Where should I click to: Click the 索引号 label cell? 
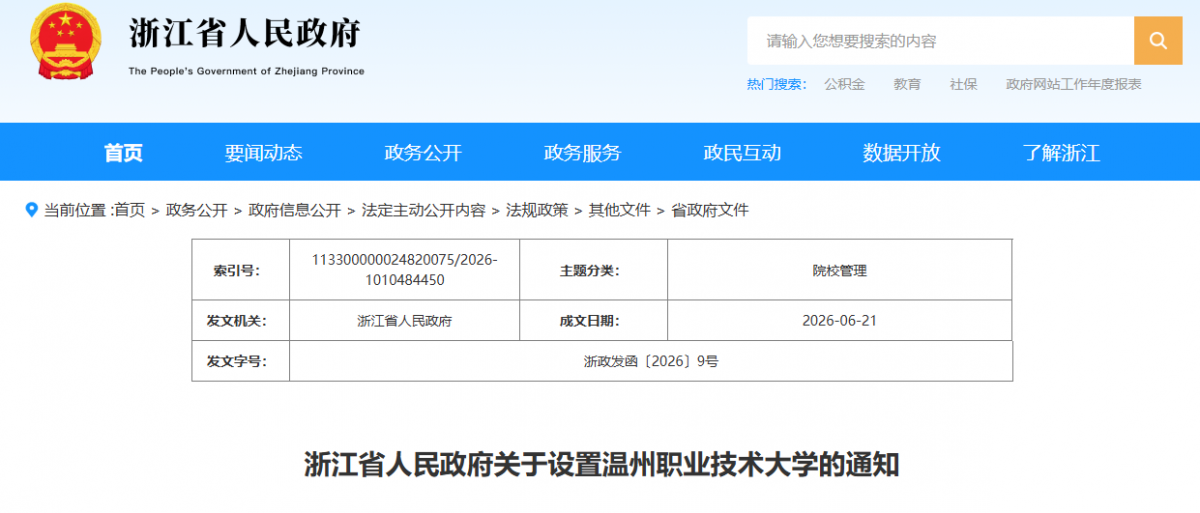(x=241, y=270)
